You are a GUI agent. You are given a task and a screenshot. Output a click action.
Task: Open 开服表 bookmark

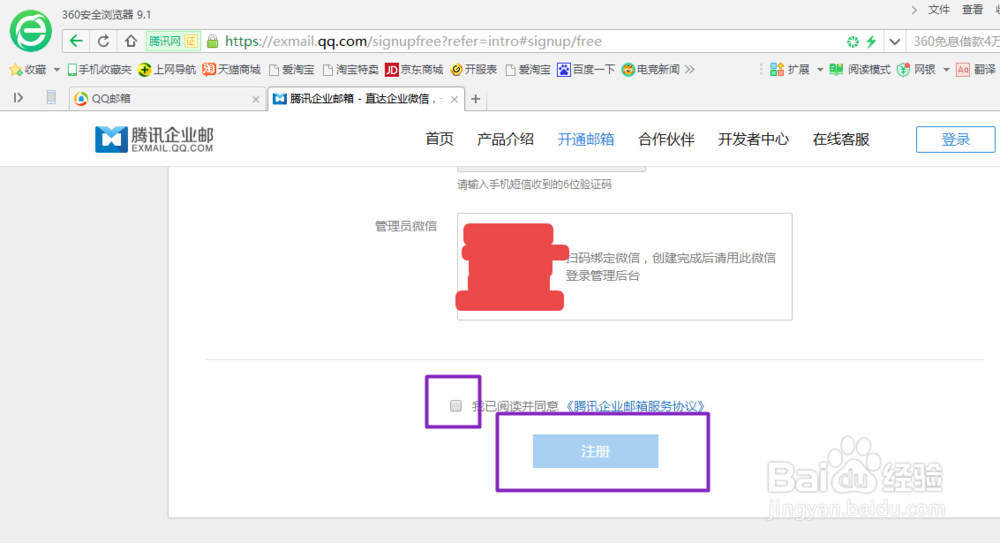[473, 70]
